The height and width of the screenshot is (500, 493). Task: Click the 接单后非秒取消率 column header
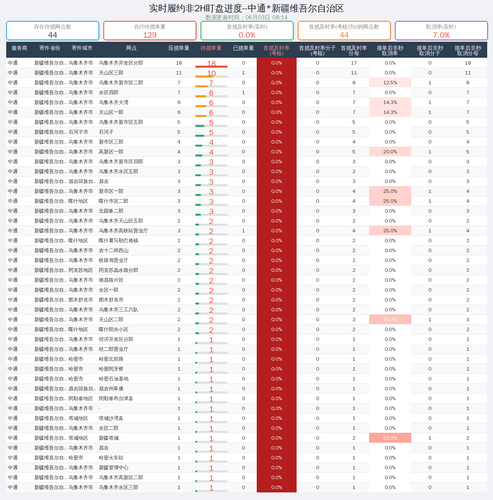[390, 50]
